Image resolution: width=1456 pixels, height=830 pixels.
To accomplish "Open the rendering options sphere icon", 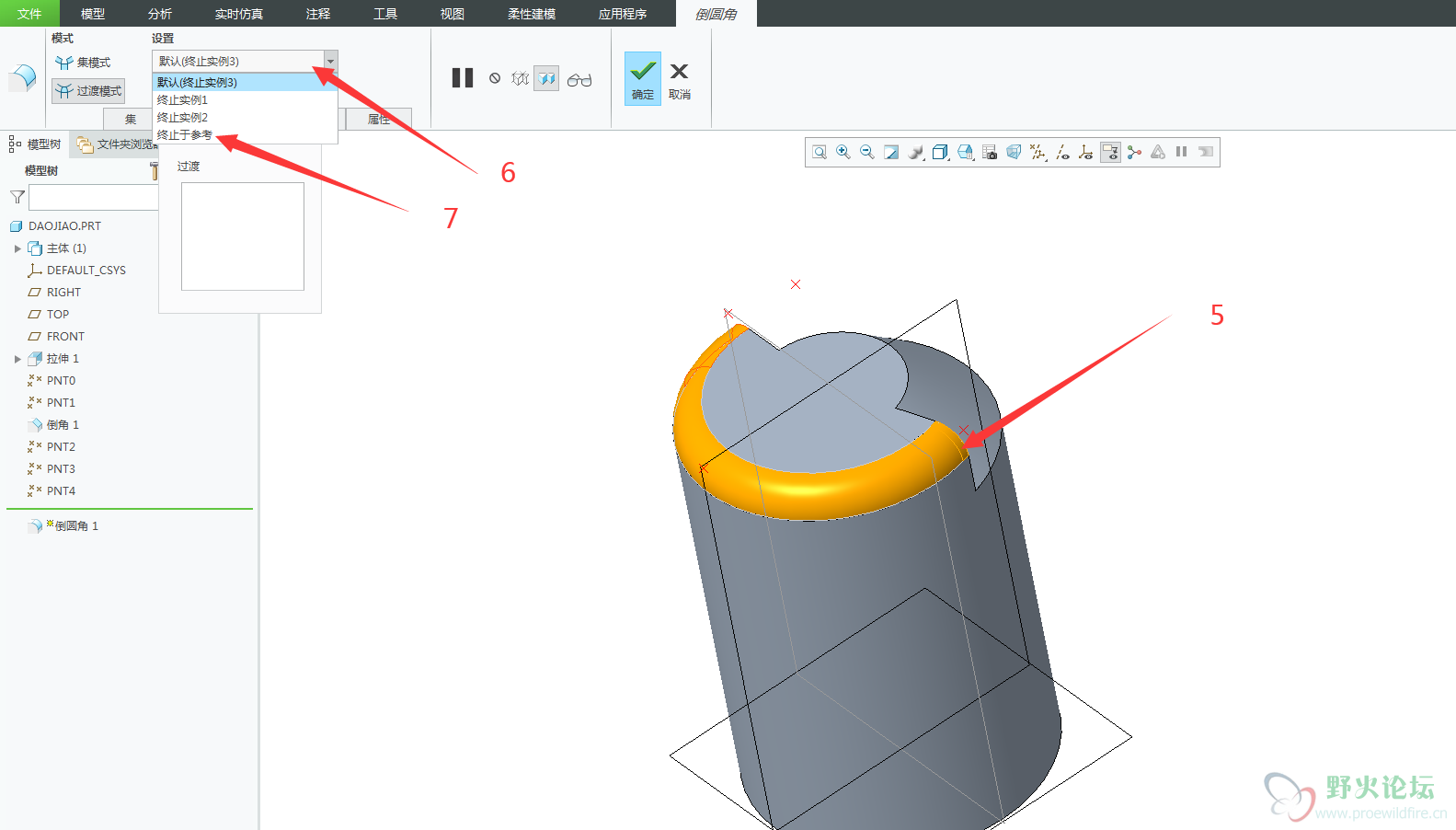I will [916, 152].
